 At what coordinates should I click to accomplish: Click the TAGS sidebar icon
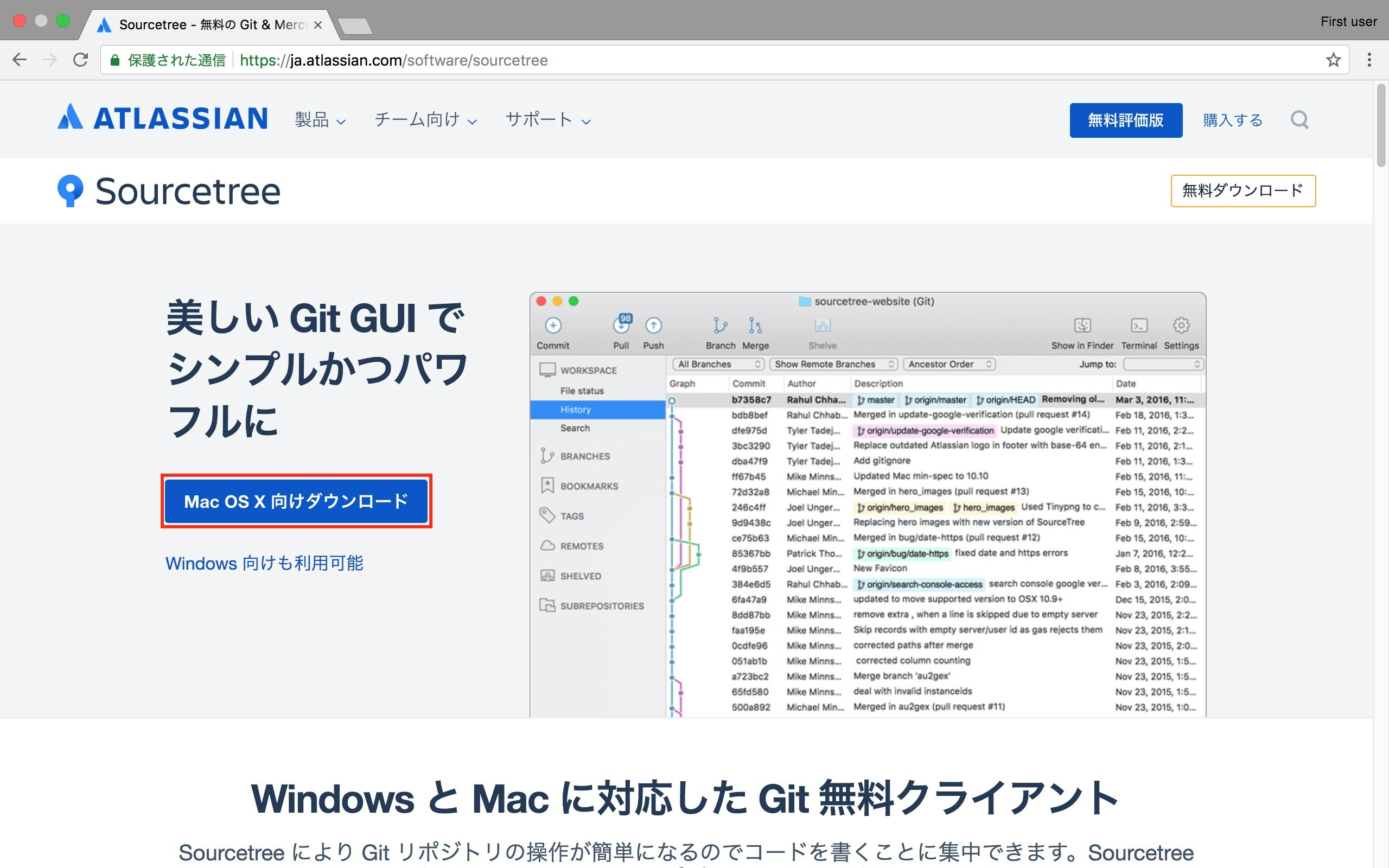(547, 515)
